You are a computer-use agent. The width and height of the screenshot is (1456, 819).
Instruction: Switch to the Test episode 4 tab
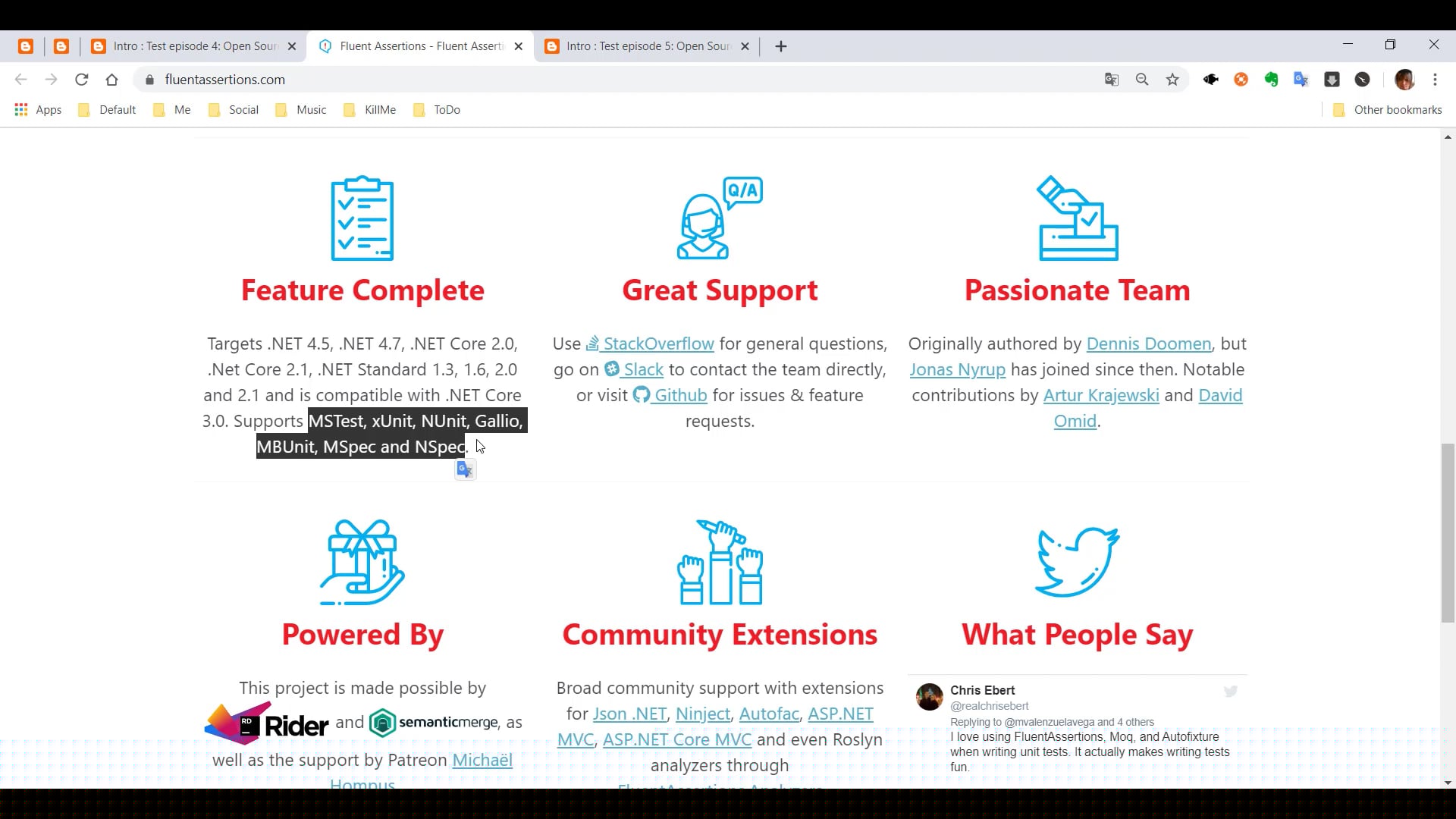coord(193,46)
